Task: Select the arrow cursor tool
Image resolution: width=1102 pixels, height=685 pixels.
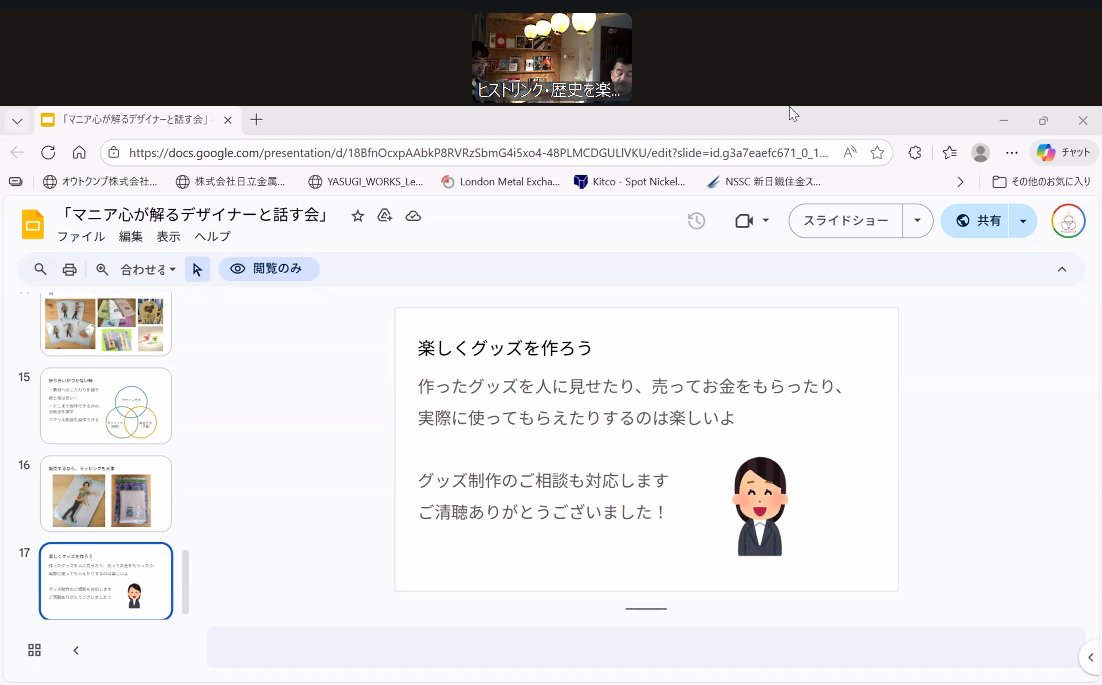Action: 197,269
